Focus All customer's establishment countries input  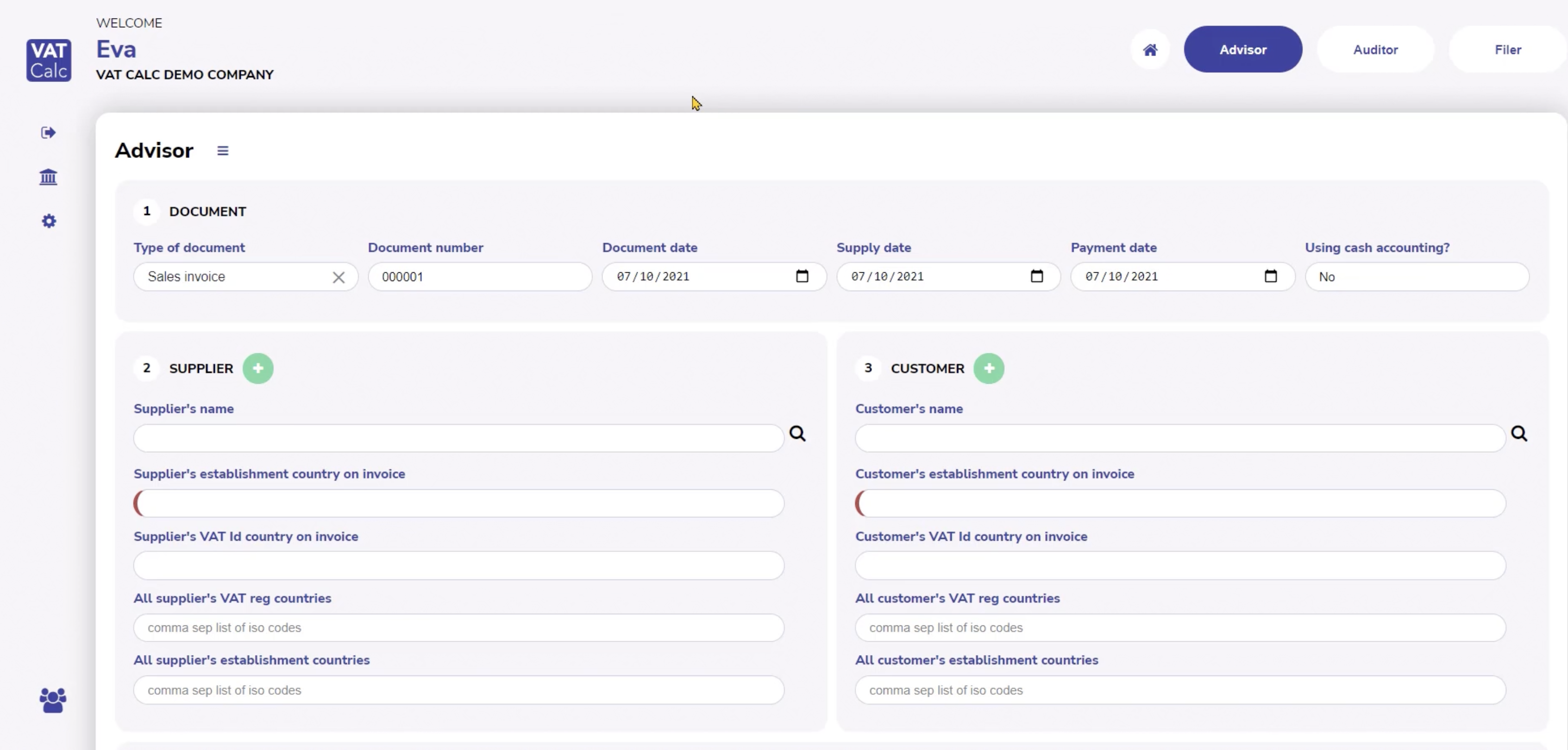point(1181,690)
